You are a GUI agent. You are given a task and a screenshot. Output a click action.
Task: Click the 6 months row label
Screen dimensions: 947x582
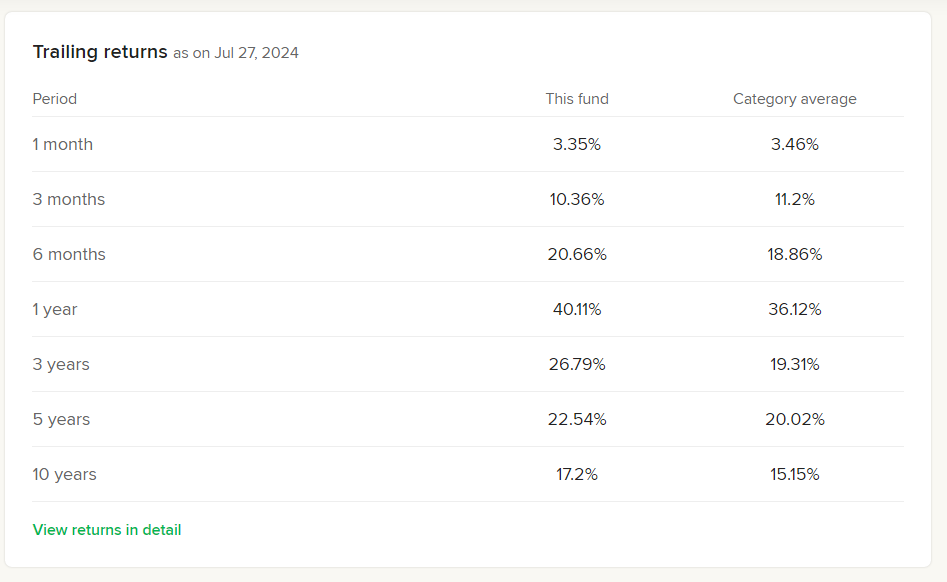(69, 254)
